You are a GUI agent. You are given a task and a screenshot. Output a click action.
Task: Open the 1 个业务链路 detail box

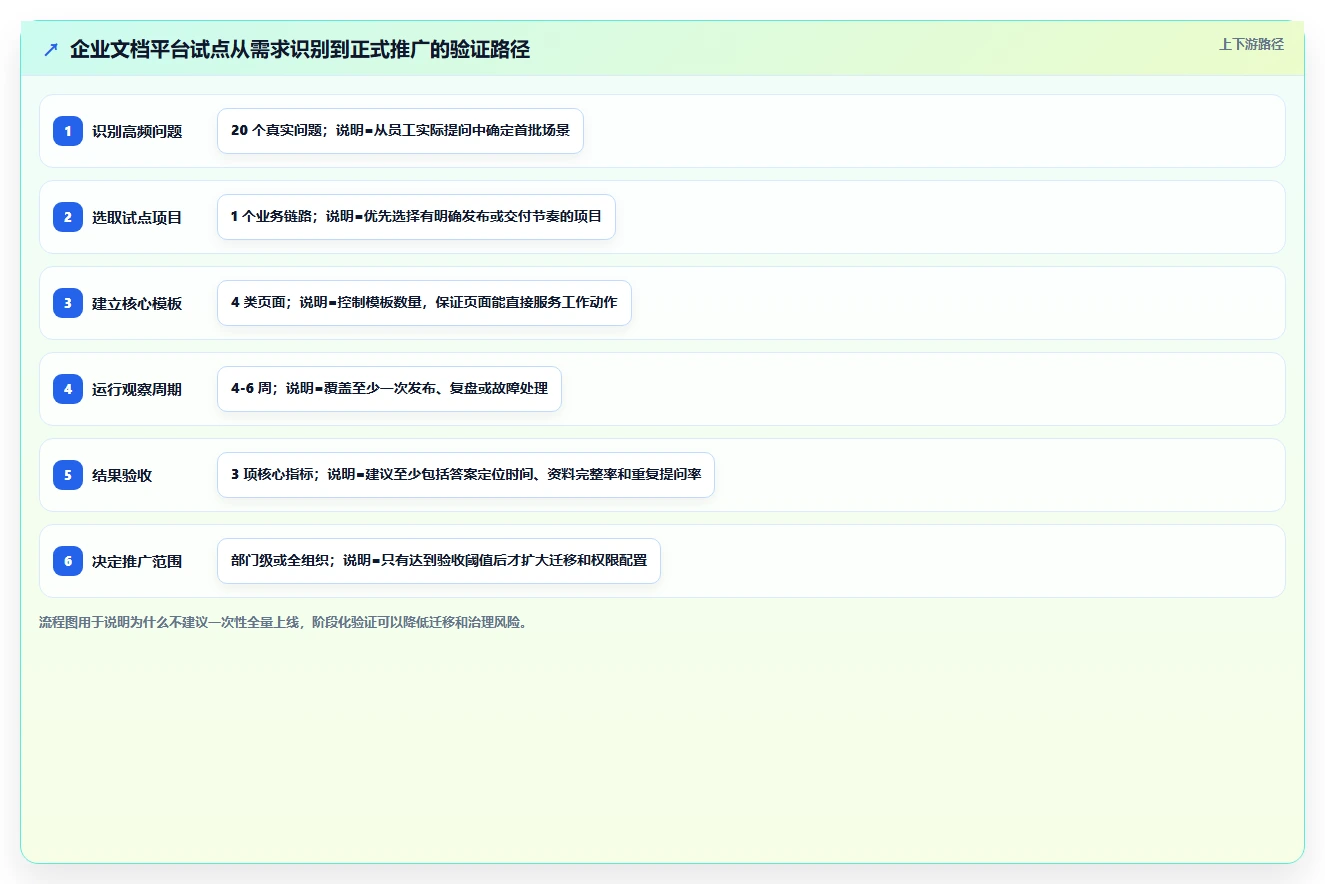[x=416, y=217]
